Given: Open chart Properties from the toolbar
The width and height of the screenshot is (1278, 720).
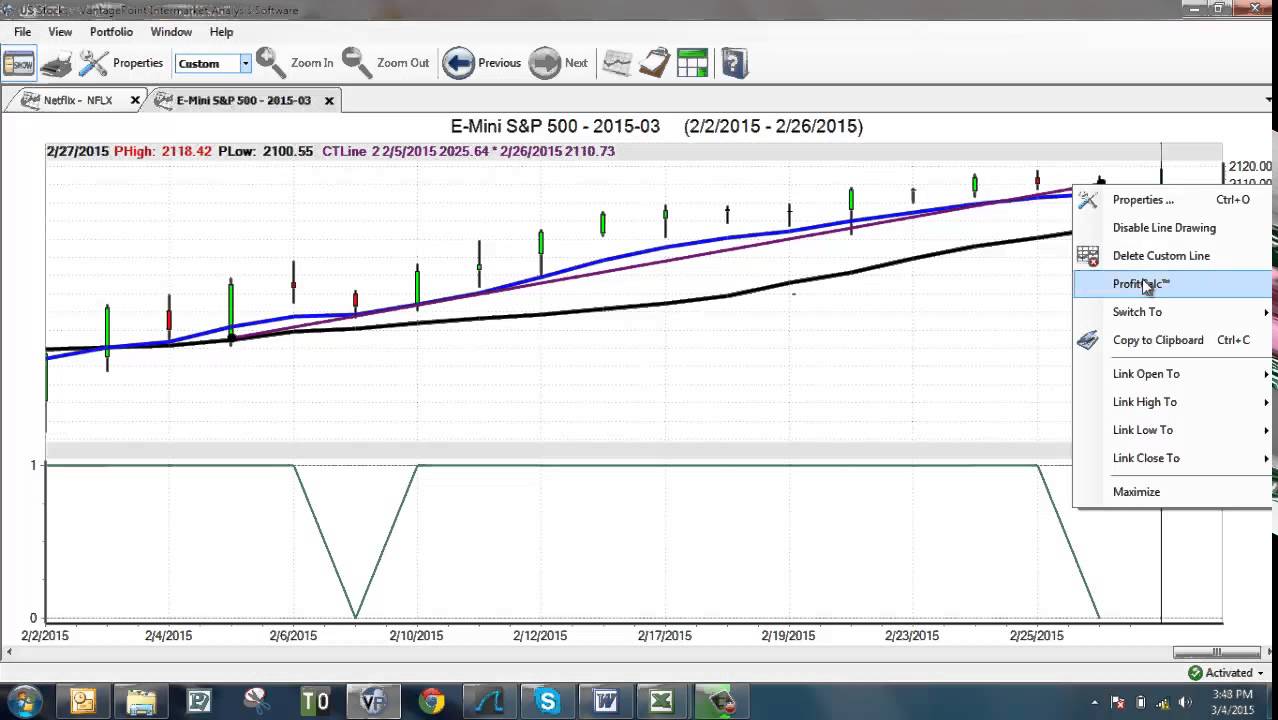Looking at the screenshot, I should (121, 63).
